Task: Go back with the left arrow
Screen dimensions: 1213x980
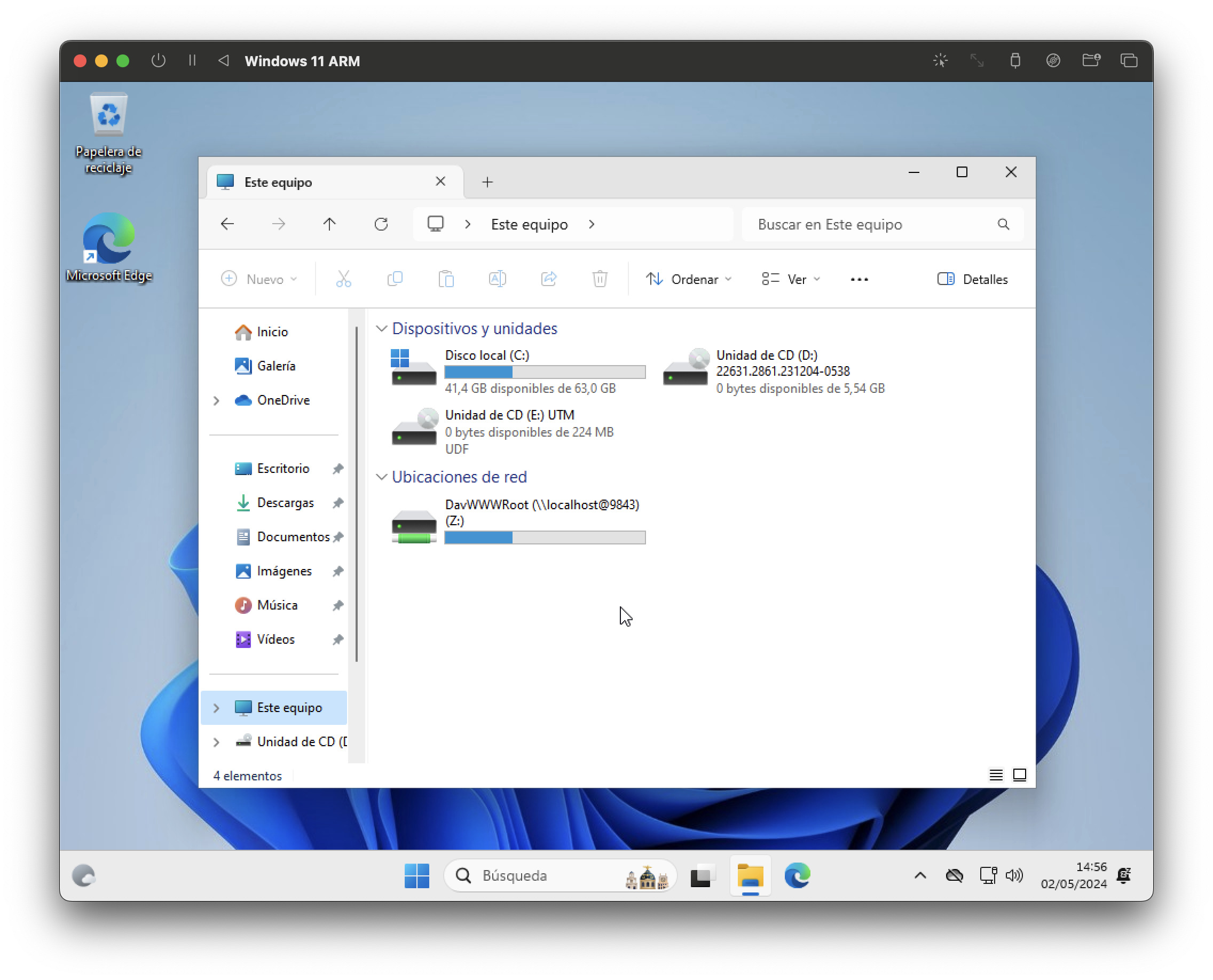Action: point(227,224)
